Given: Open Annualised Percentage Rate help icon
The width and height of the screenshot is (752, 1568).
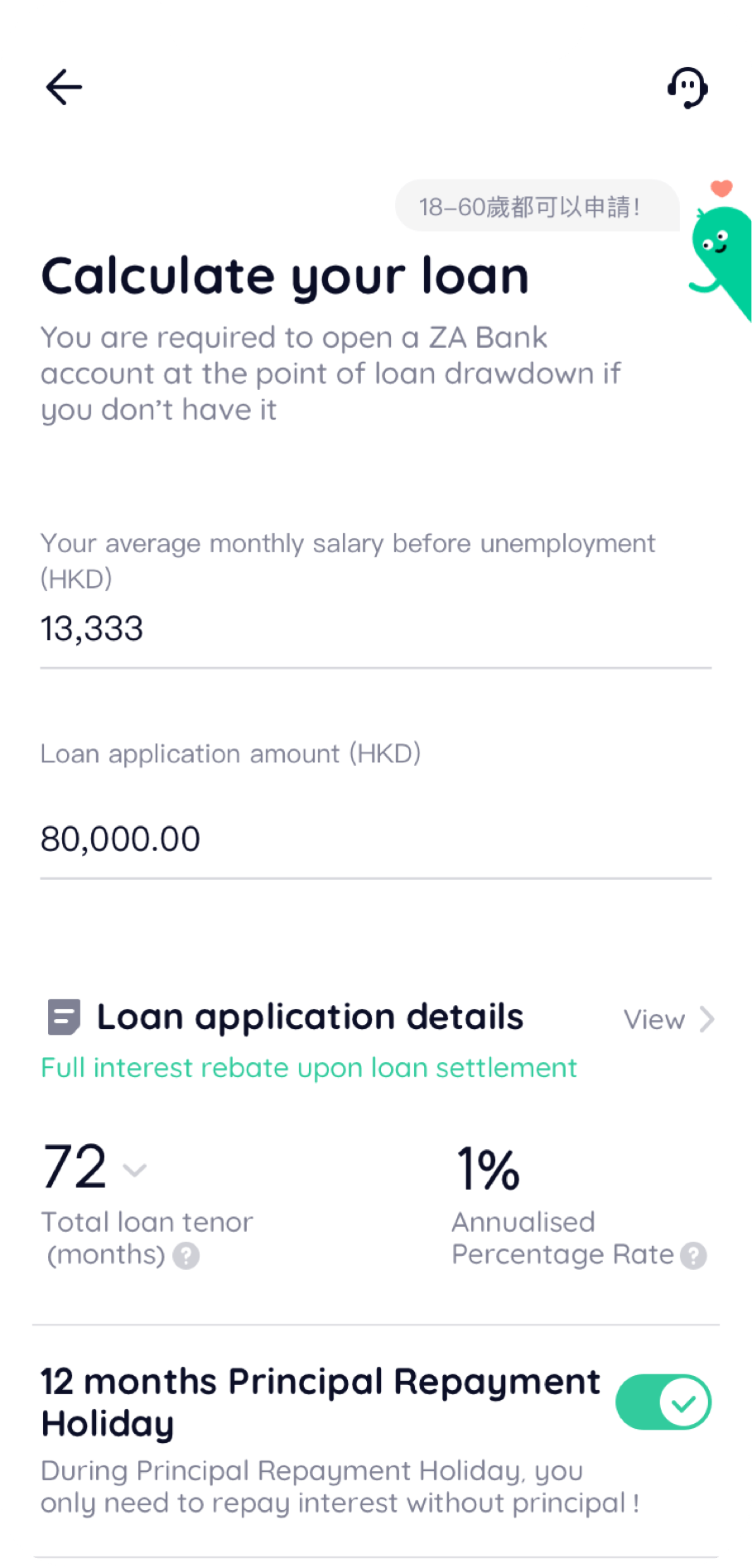Looking at the screenshot, I should coord(693,1256).
